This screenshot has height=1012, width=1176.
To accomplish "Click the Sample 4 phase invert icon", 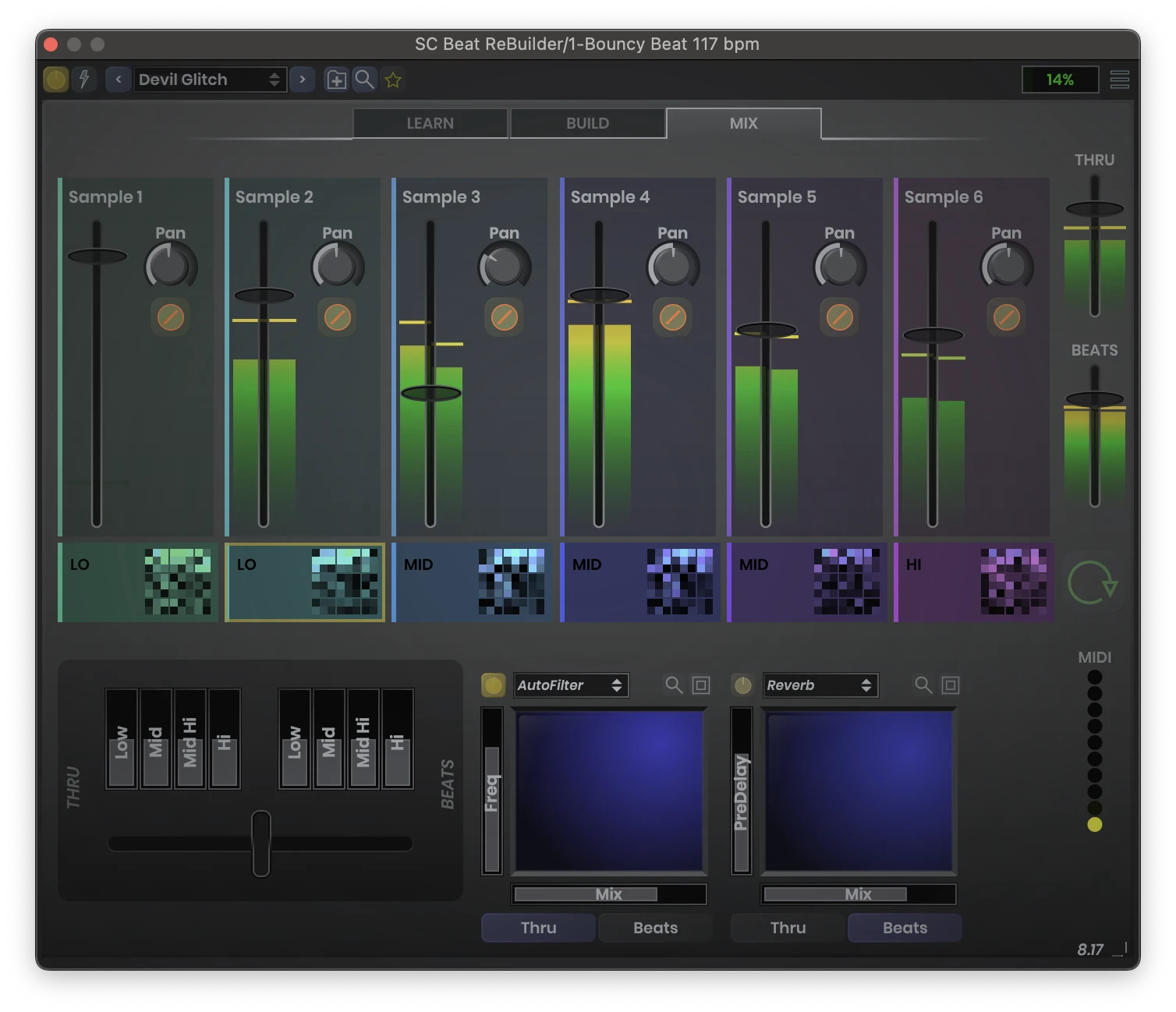I will tap(672, 317).
